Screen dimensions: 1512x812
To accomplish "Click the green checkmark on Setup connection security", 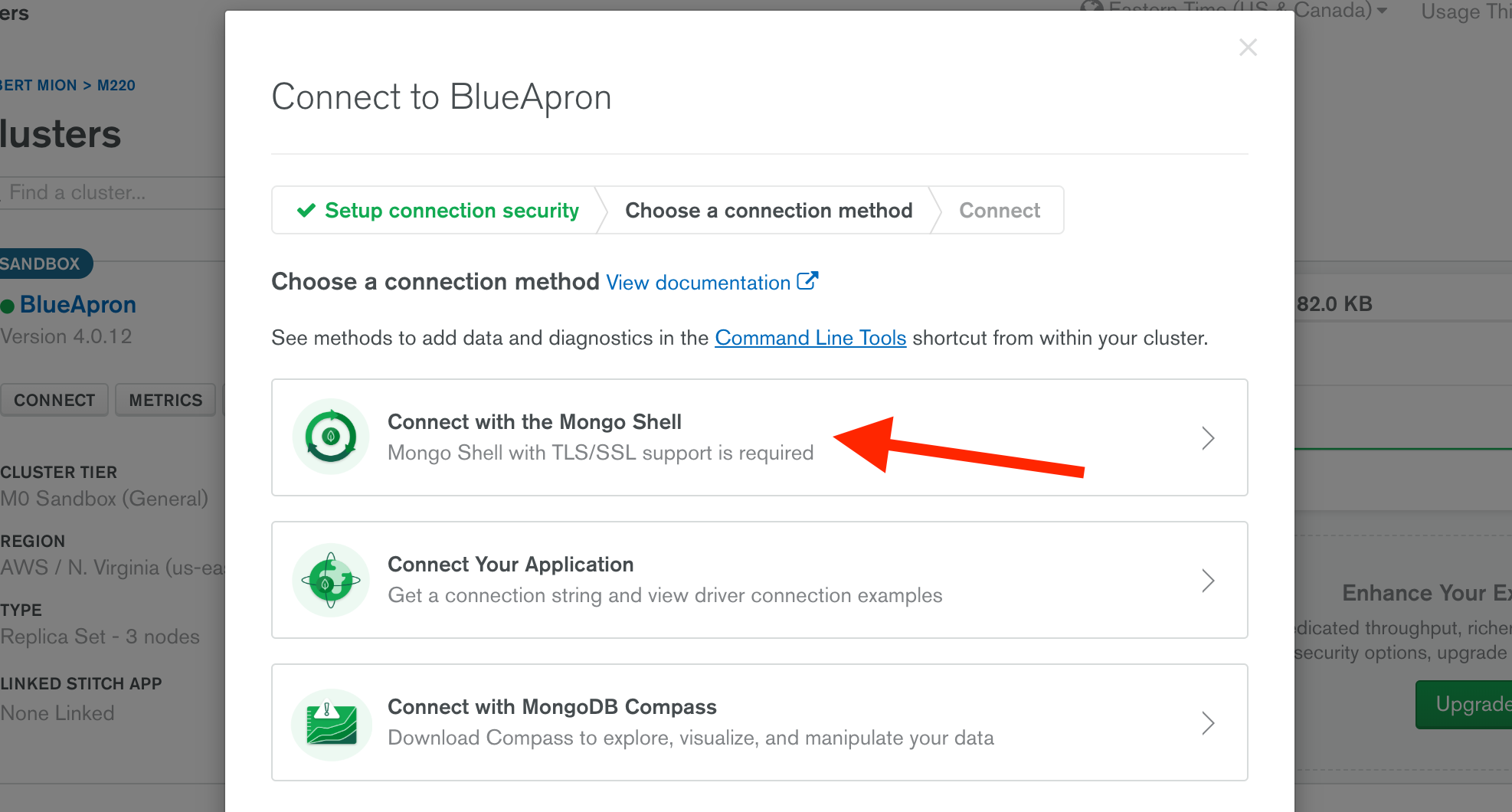I will [x=306, y=211].
